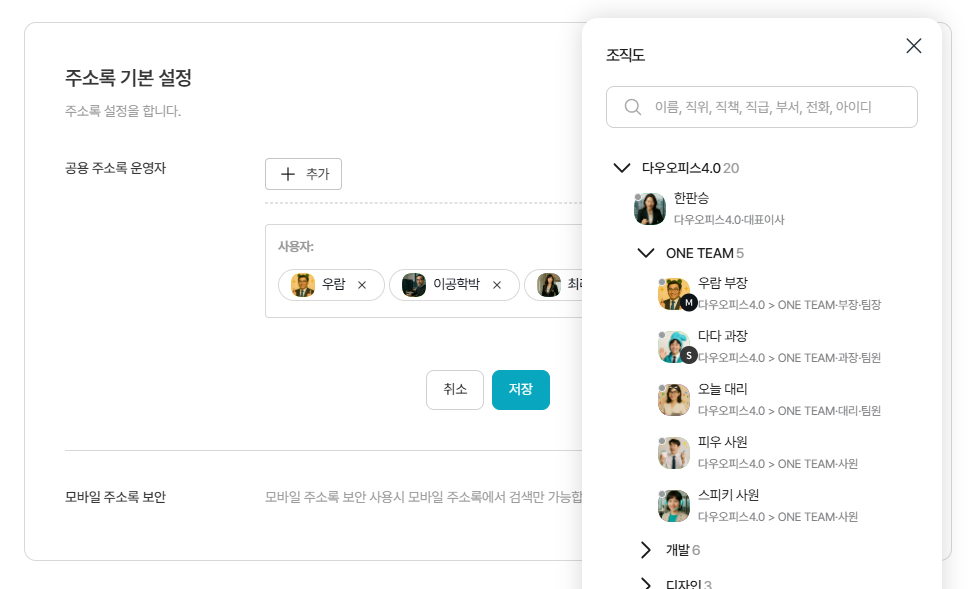
Task: Expand the 개발 department
Action: (x=646, y=550)
